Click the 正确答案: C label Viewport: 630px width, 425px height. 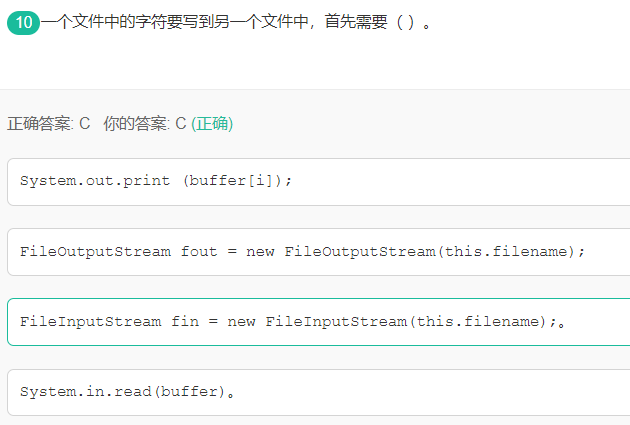[x=49, y=124]
